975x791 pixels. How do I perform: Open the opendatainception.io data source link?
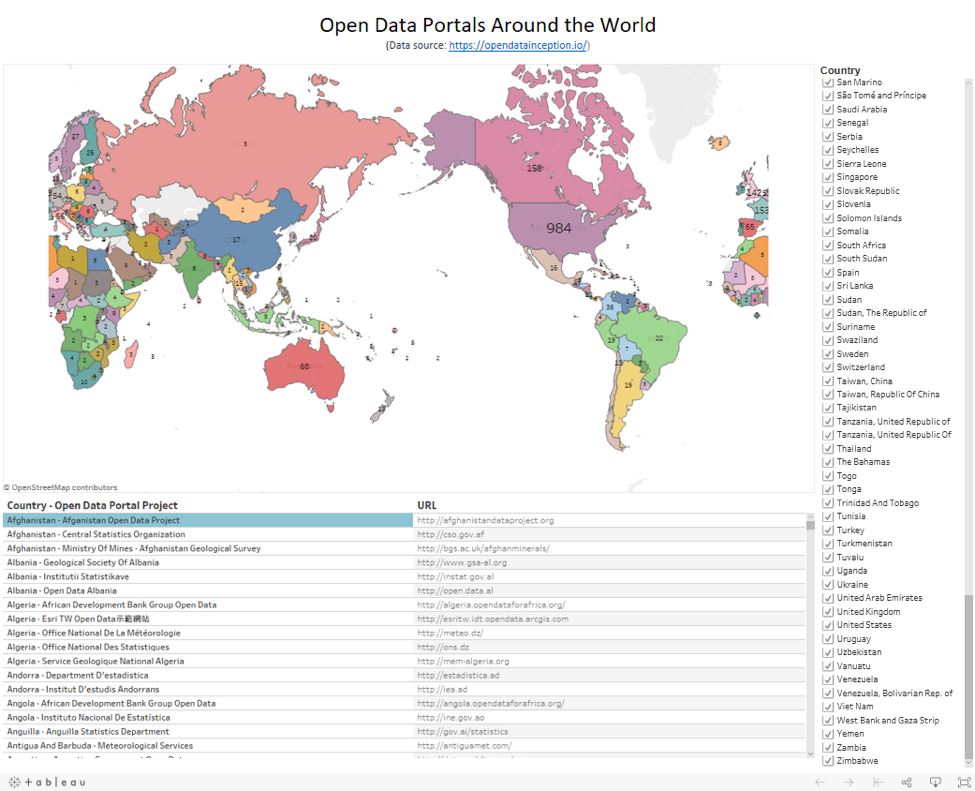(x=518, y=46)
